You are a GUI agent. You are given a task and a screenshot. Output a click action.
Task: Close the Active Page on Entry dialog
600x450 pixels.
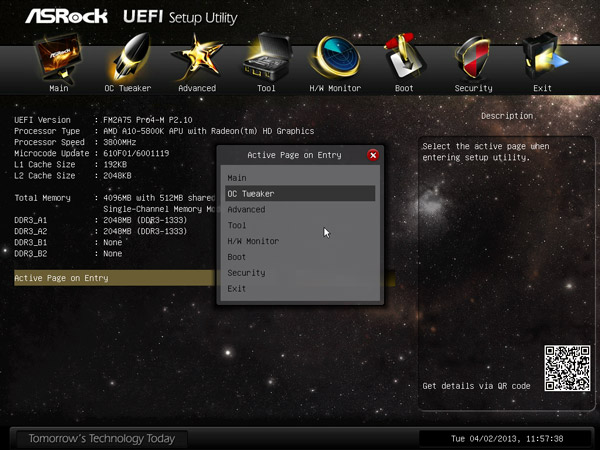click(373, 155)
